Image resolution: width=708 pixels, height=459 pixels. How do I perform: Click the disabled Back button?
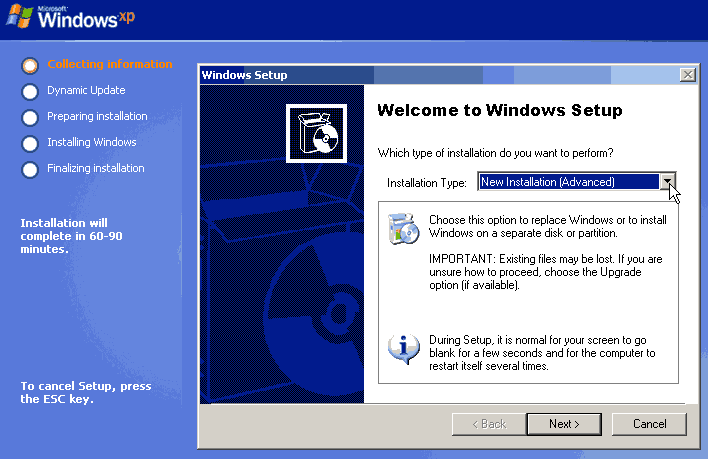coord(489,424)
